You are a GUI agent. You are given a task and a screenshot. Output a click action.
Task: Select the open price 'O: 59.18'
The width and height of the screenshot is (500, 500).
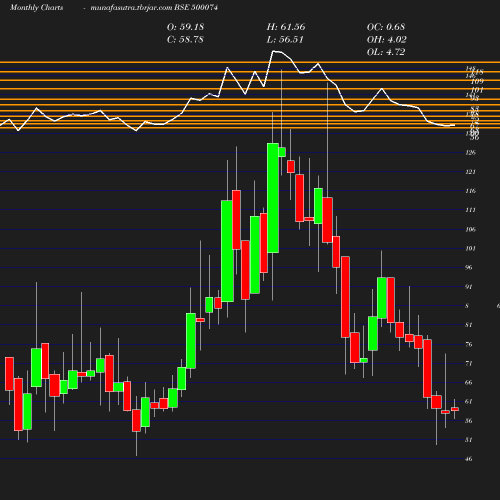pyautogui.click(x=185, y=27)
